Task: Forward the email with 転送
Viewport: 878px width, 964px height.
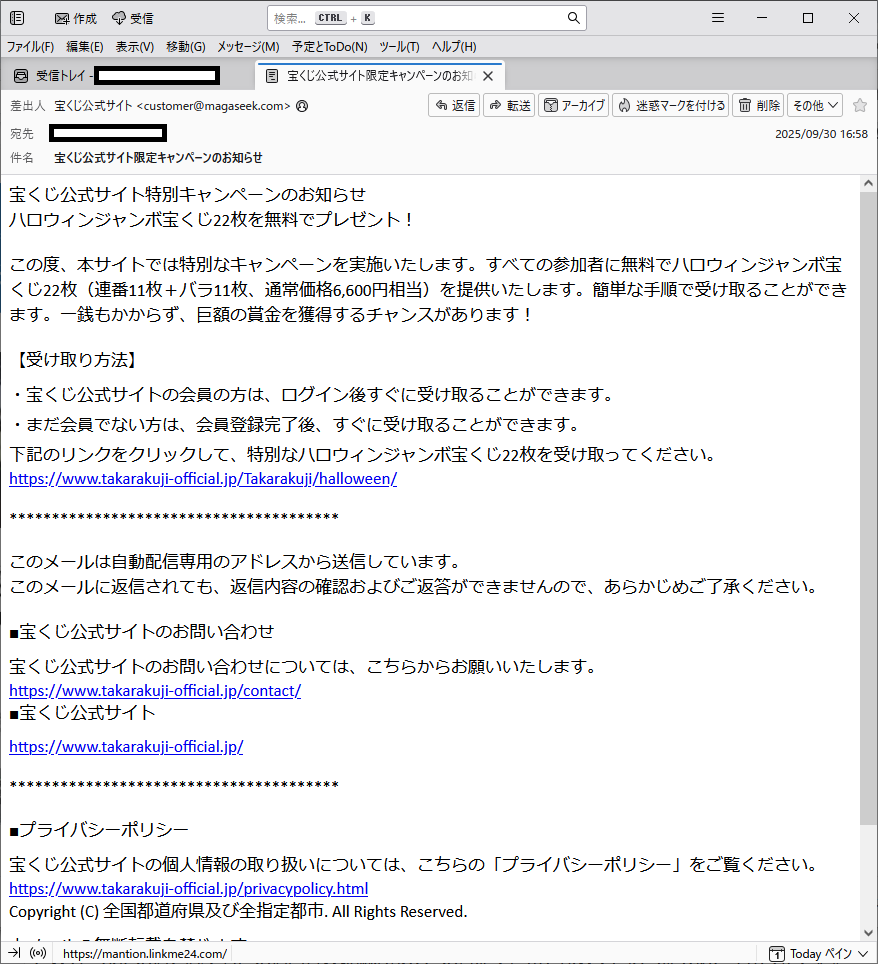Action: pos(509,105)
